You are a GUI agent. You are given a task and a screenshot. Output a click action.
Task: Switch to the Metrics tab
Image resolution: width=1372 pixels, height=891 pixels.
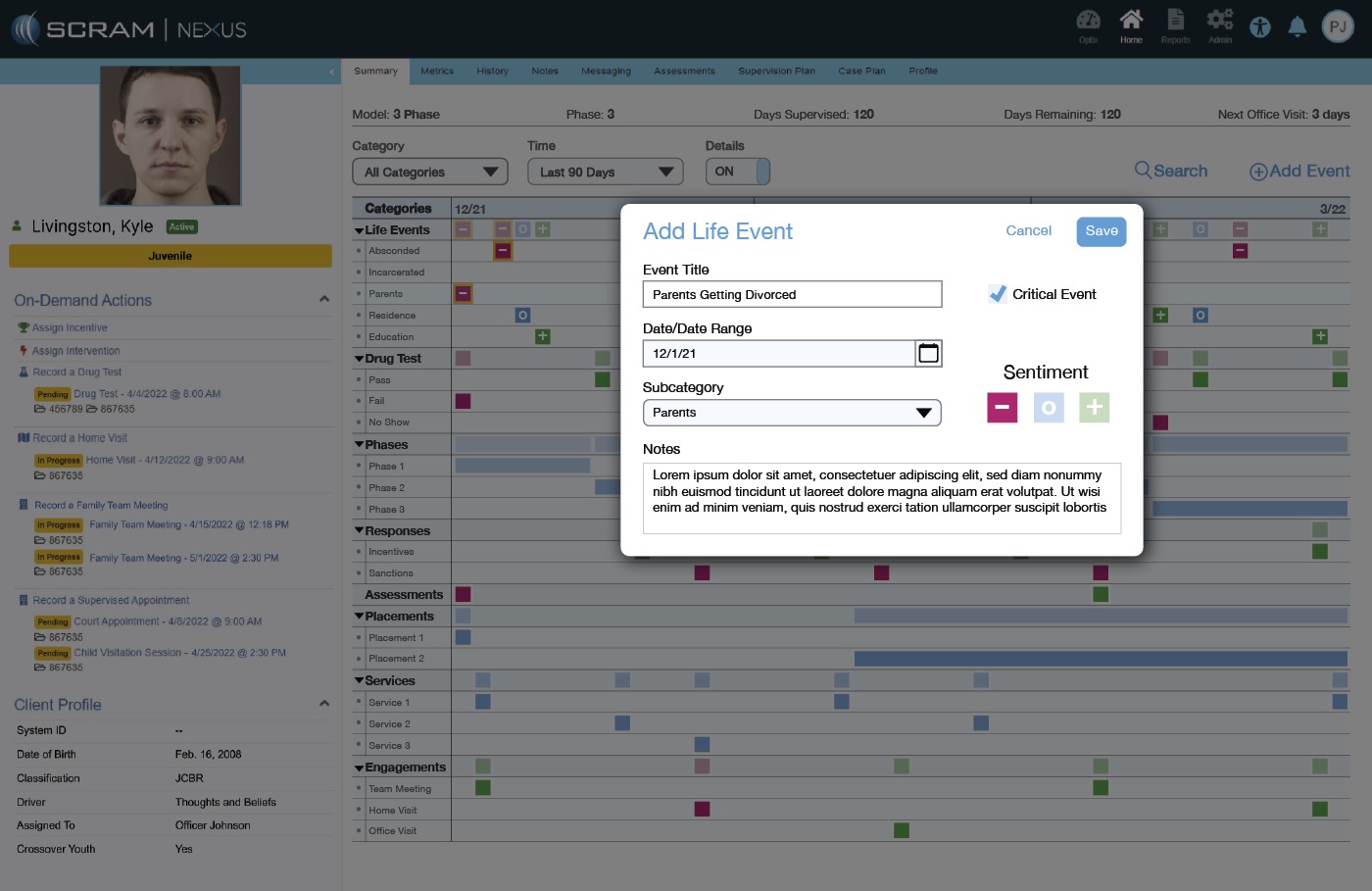[x=437, y=71]
